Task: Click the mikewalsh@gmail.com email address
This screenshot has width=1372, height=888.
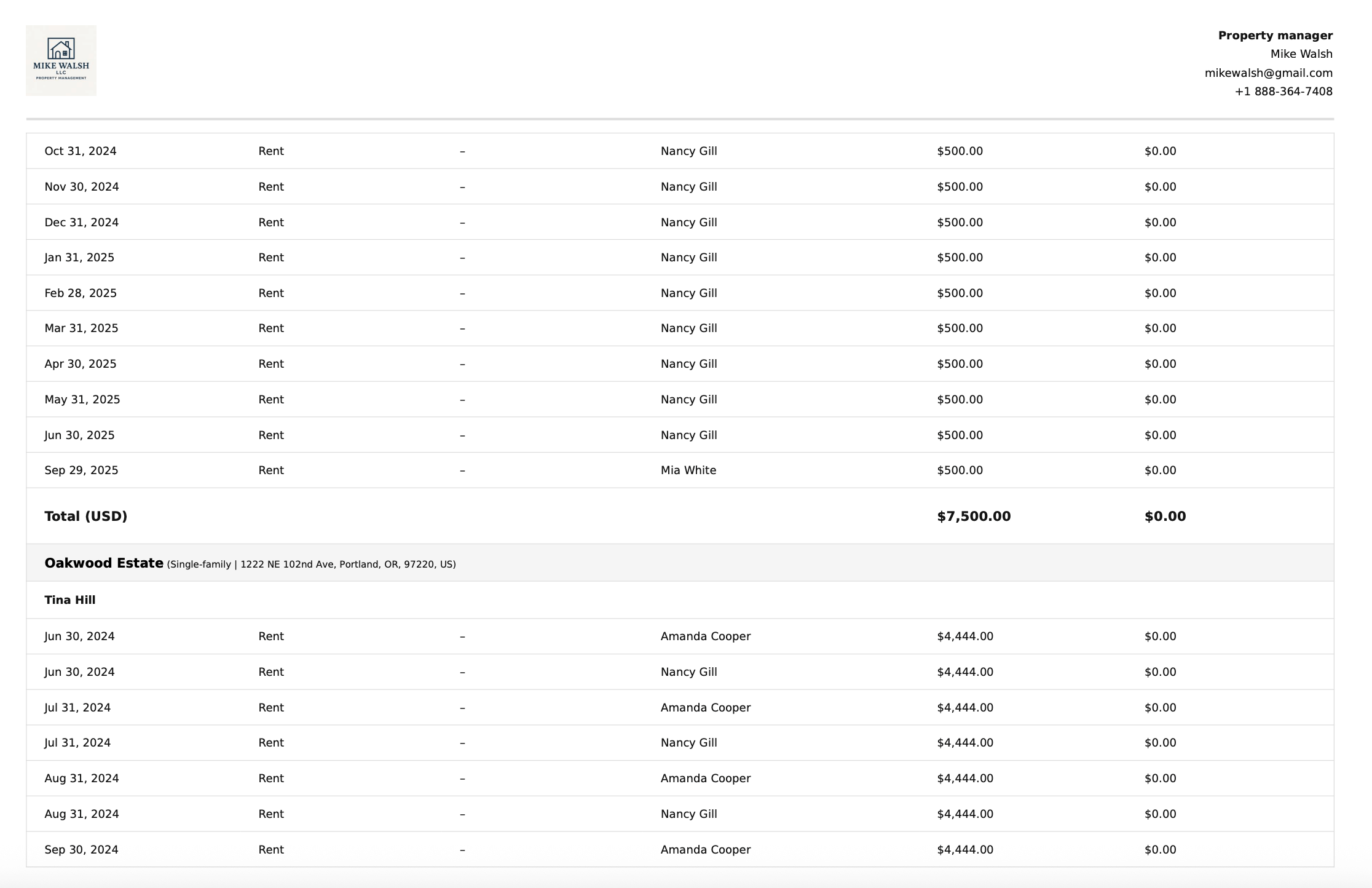Action: pyautogui.click(x=1268, y=73)
